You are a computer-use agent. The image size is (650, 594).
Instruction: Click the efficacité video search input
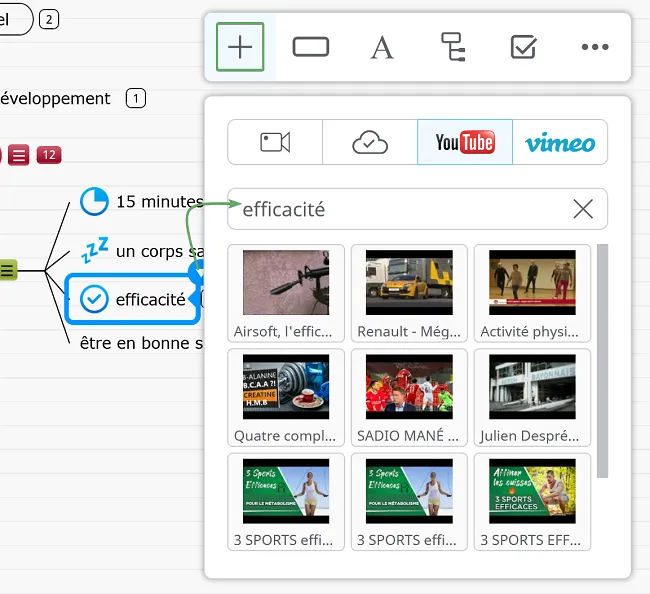click(x=400, y=209)
